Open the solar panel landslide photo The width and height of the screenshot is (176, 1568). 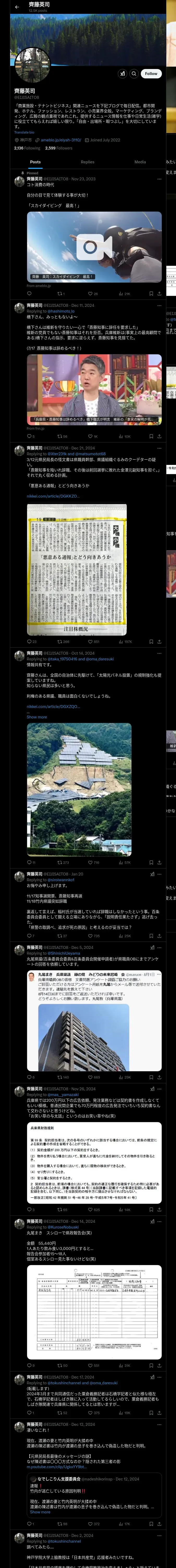(x=79, y=789)
